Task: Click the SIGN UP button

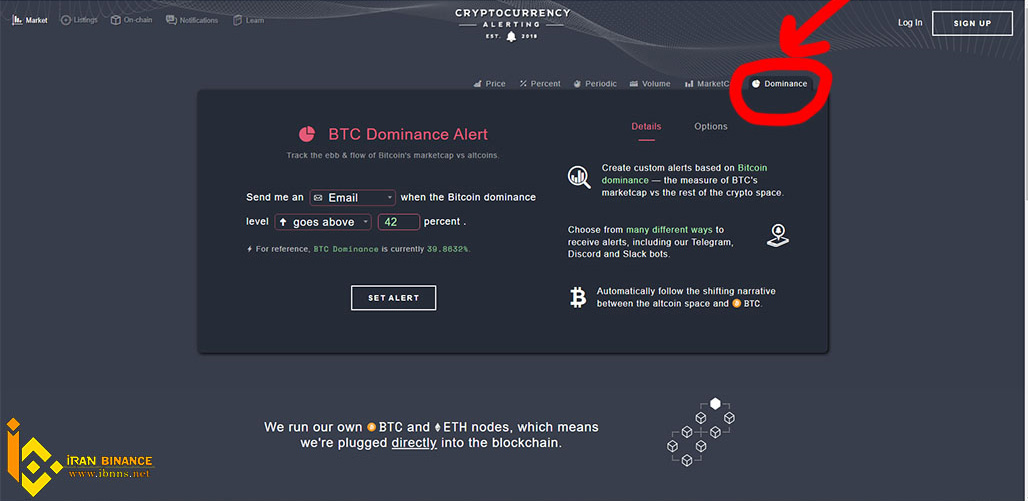Action: (972, 23)
